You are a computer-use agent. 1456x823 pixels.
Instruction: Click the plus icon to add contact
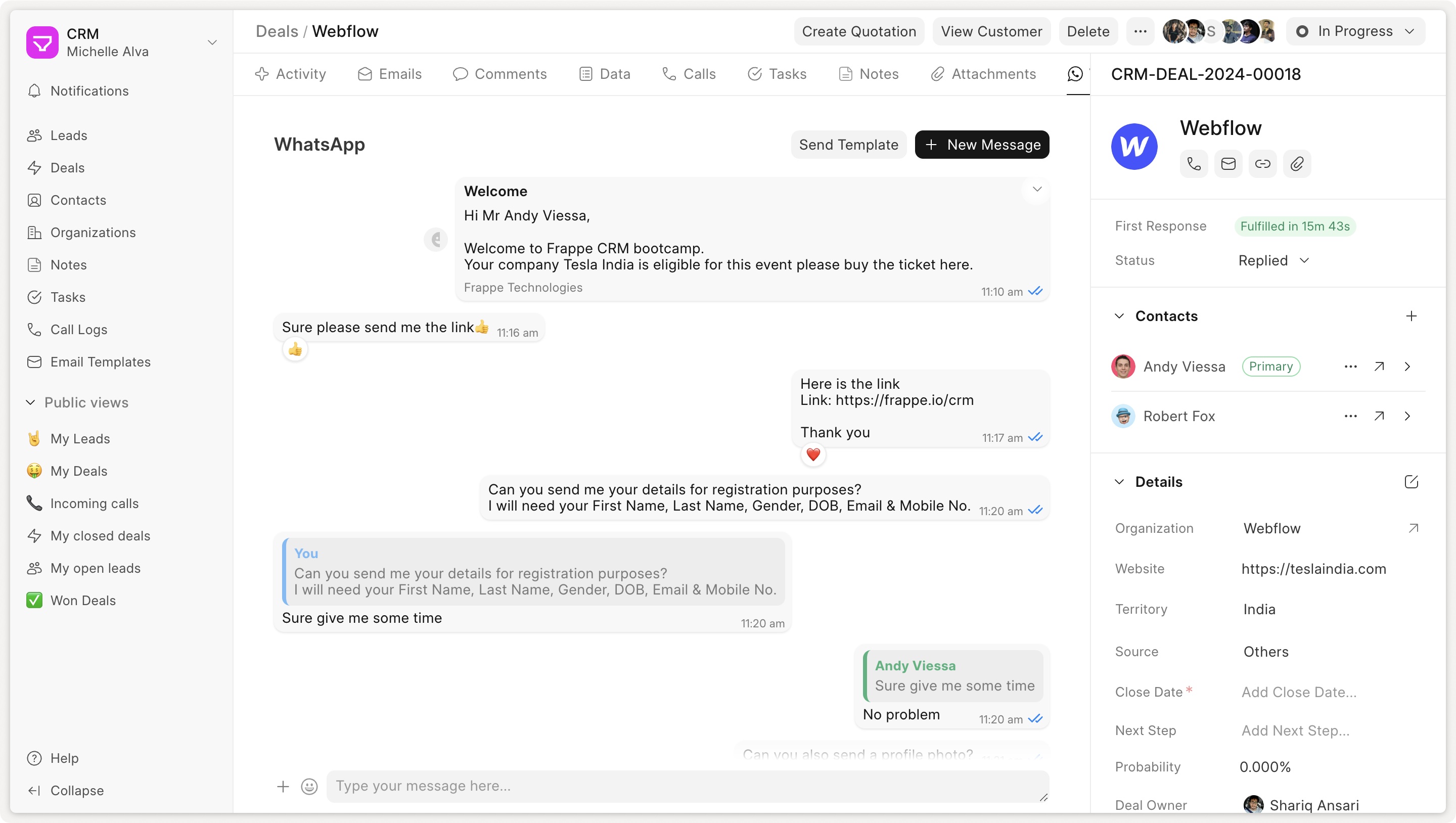tap(1412, 316)
